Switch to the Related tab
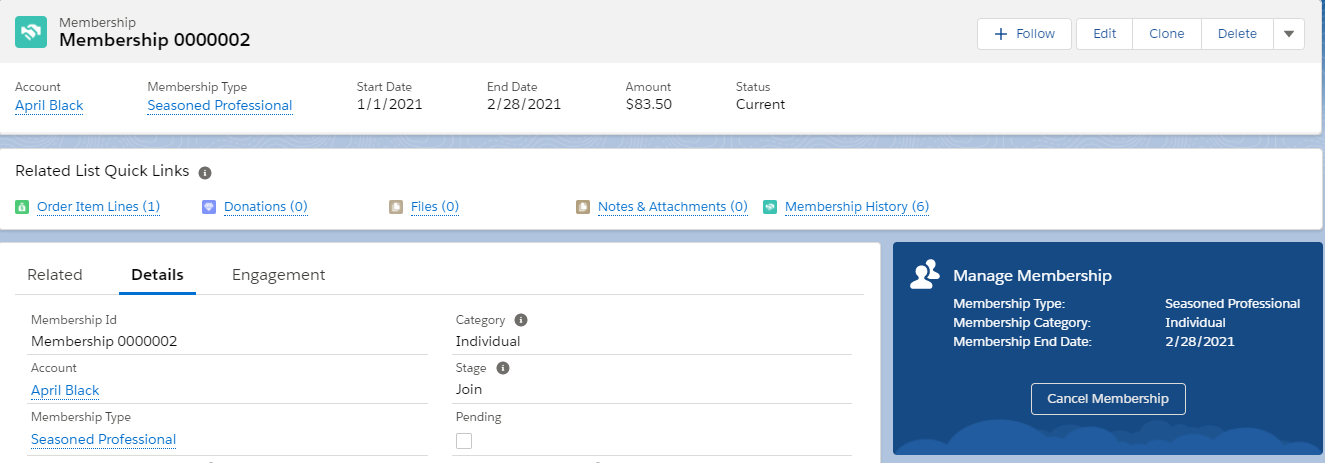Image resolution: width=1325 pixels, height=463 pixels. click(55, 275)
